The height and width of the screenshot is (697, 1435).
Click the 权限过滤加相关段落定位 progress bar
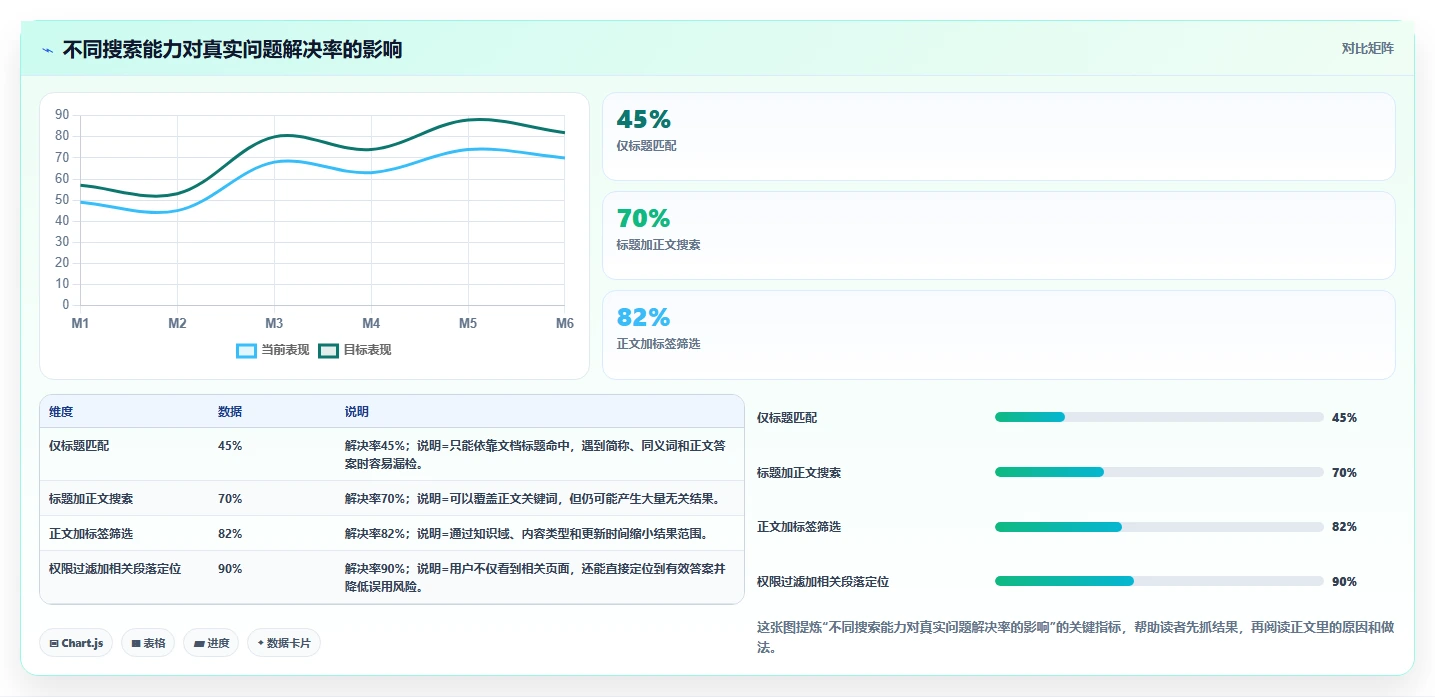(1159, 581)
